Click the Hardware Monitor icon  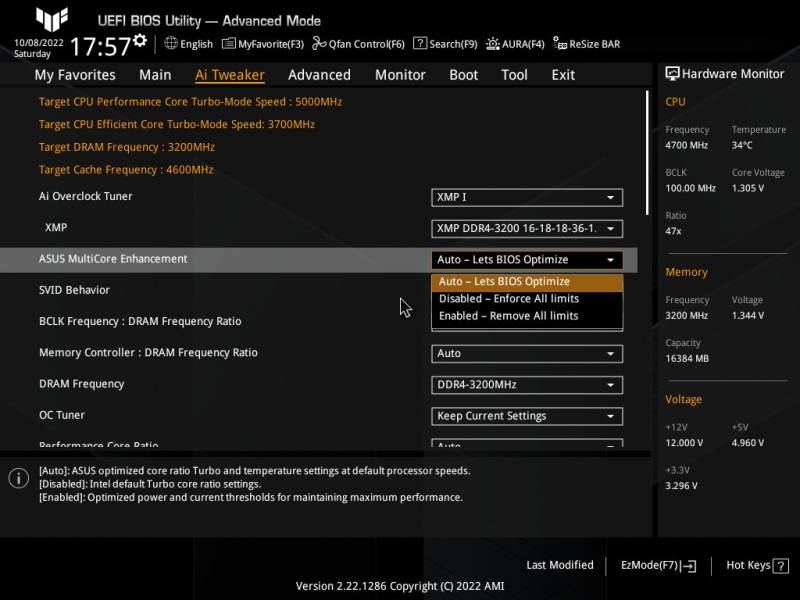[672, 73]
